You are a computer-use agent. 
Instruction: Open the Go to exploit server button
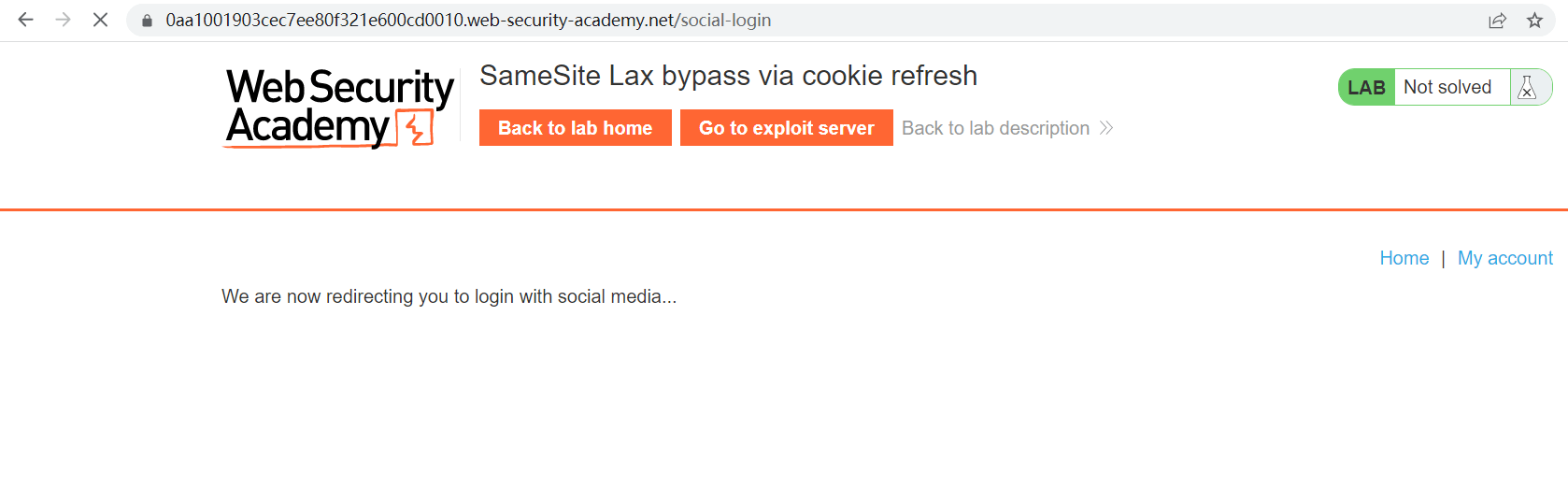[786, 128]
